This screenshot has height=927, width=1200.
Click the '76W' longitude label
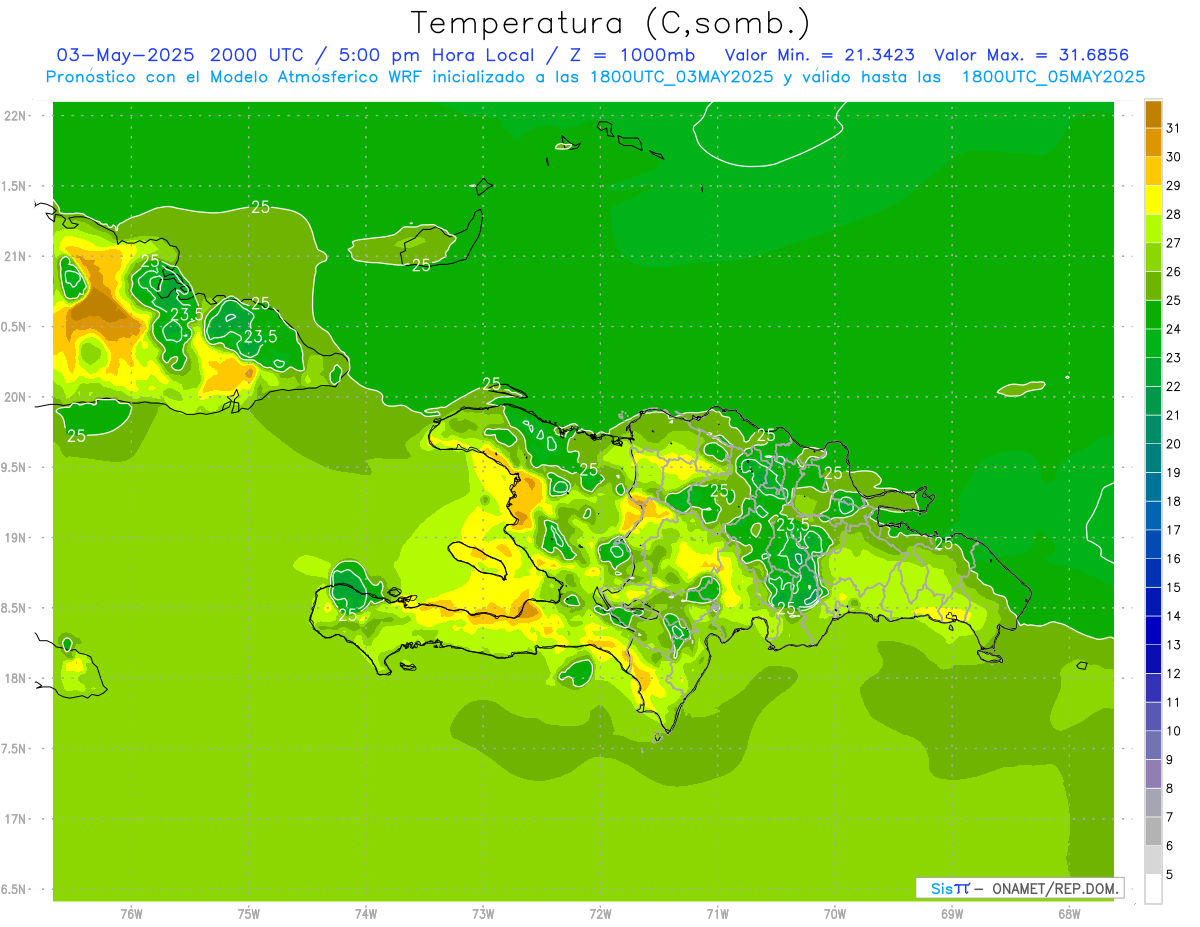point(131,914)
